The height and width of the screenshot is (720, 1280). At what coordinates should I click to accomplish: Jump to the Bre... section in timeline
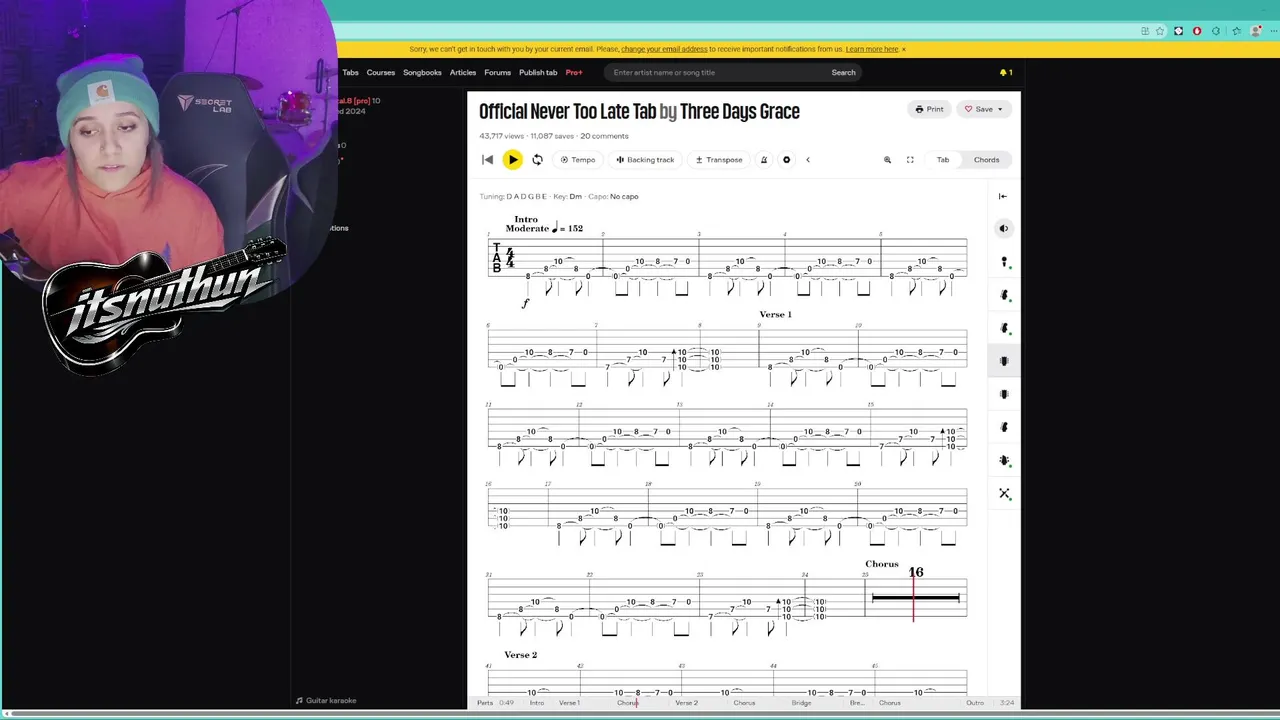click(857, 703)
